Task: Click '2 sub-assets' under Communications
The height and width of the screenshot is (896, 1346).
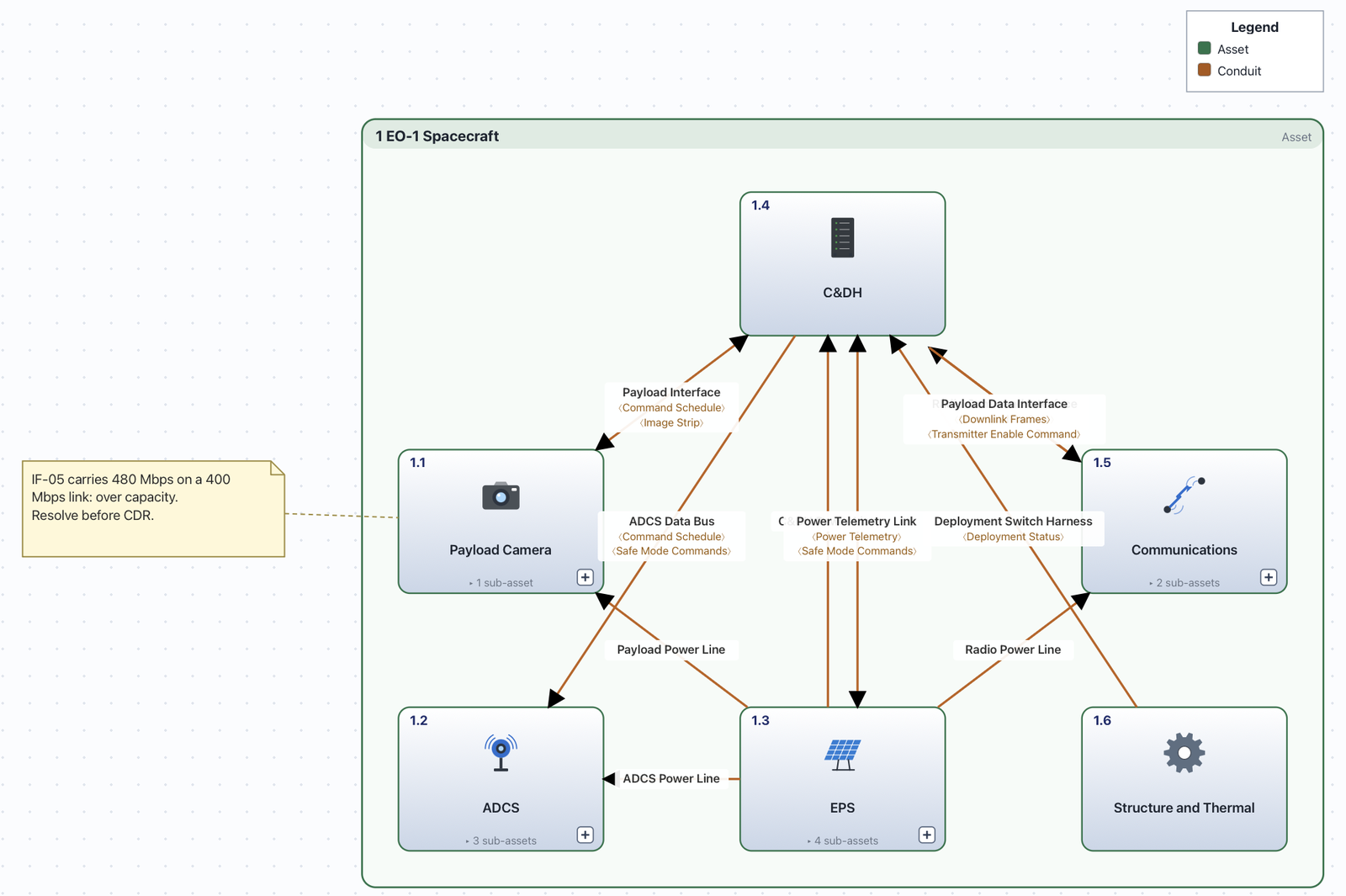Action: click(1188, 583)
